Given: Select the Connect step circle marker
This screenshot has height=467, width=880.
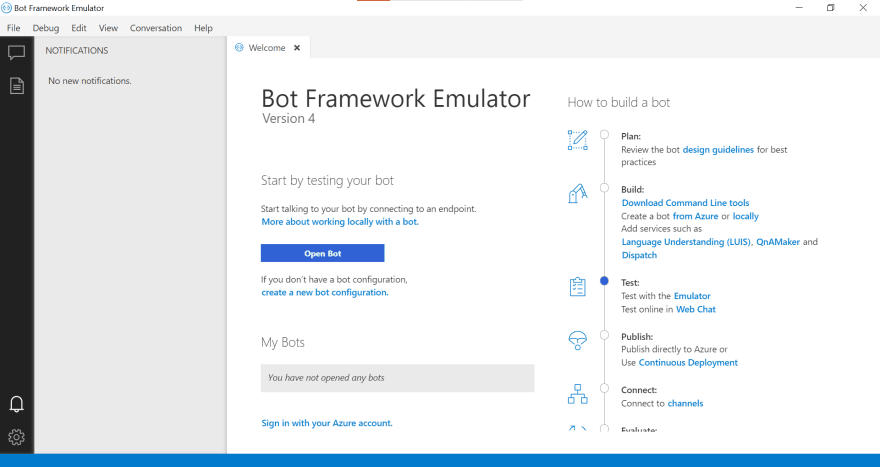Looking at the screenshot, I should coord(604,388).
